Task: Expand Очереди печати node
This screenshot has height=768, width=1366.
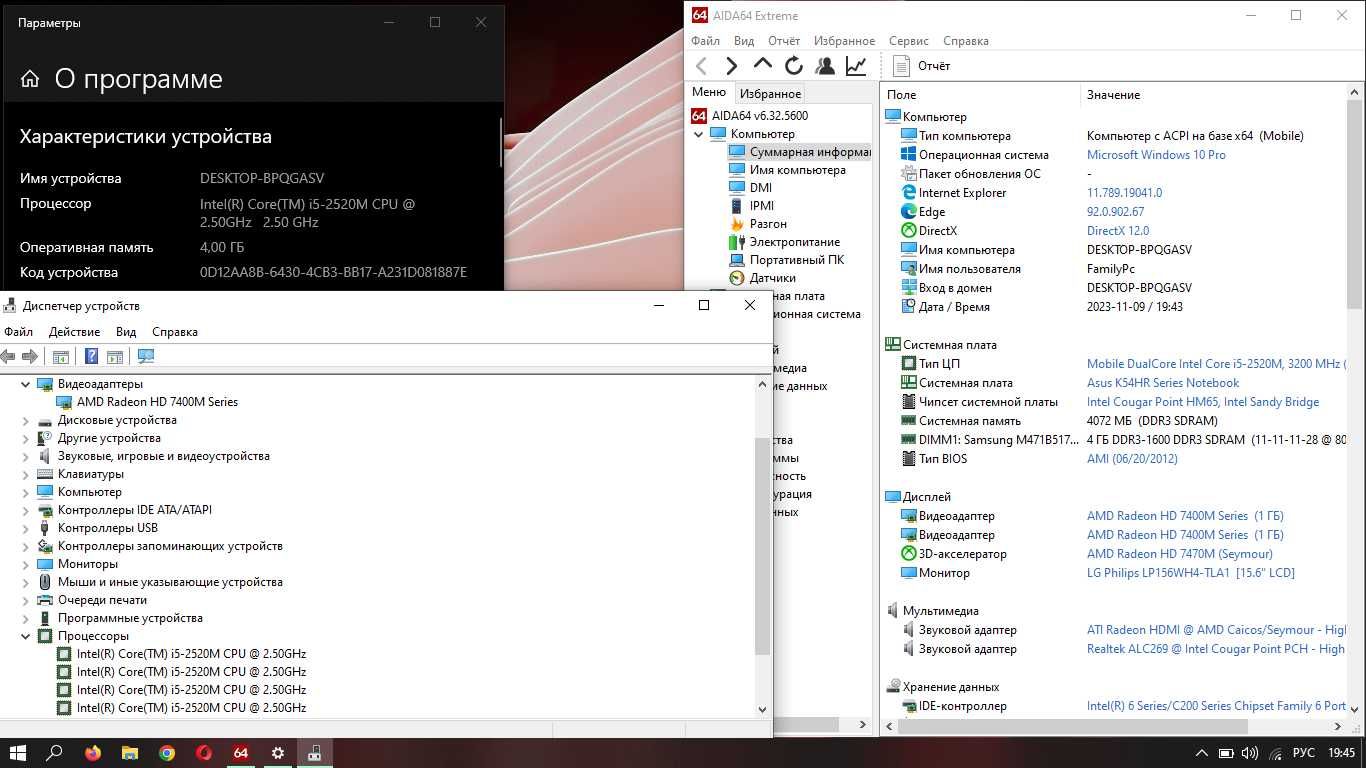Action: (26, 600)
